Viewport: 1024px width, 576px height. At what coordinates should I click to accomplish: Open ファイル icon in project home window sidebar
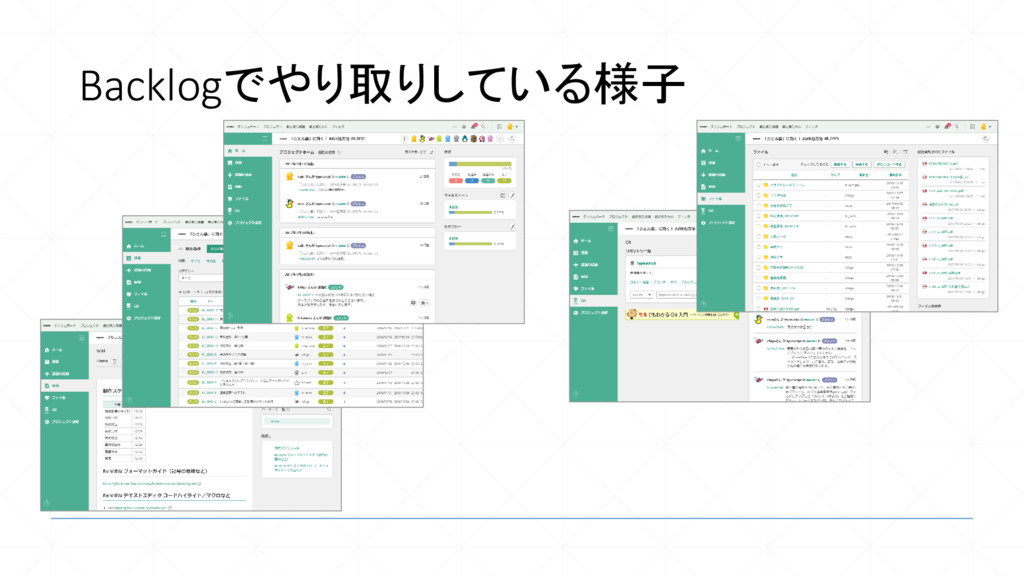tap(230, 199)
